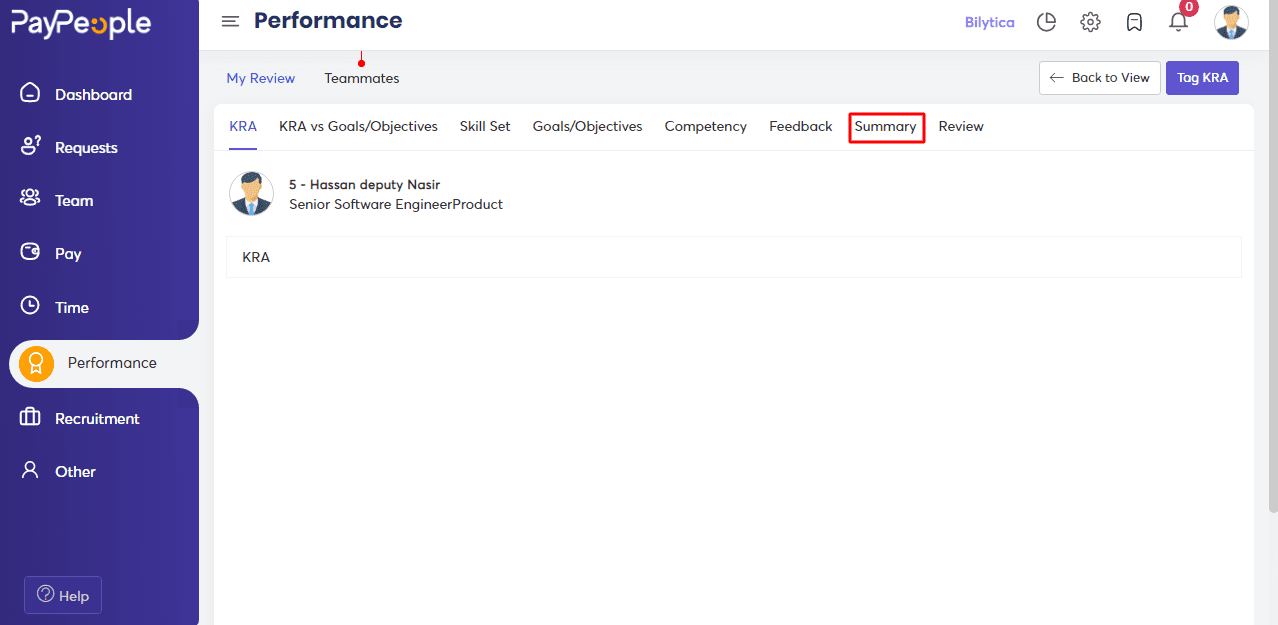
Task: Click the Other person icon
Action: pyautogui.click(x=31, y=470)
